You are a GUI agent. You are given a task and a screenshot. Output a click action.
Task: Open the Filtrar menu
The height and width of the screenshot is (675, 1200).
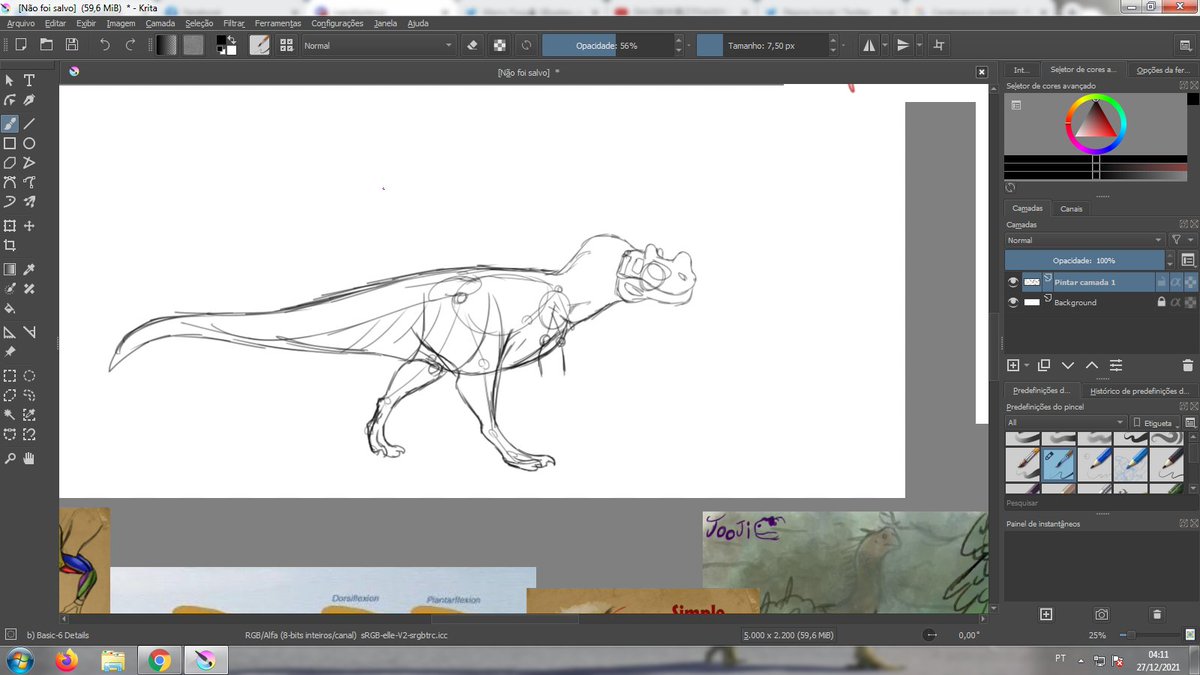(234, 23)
